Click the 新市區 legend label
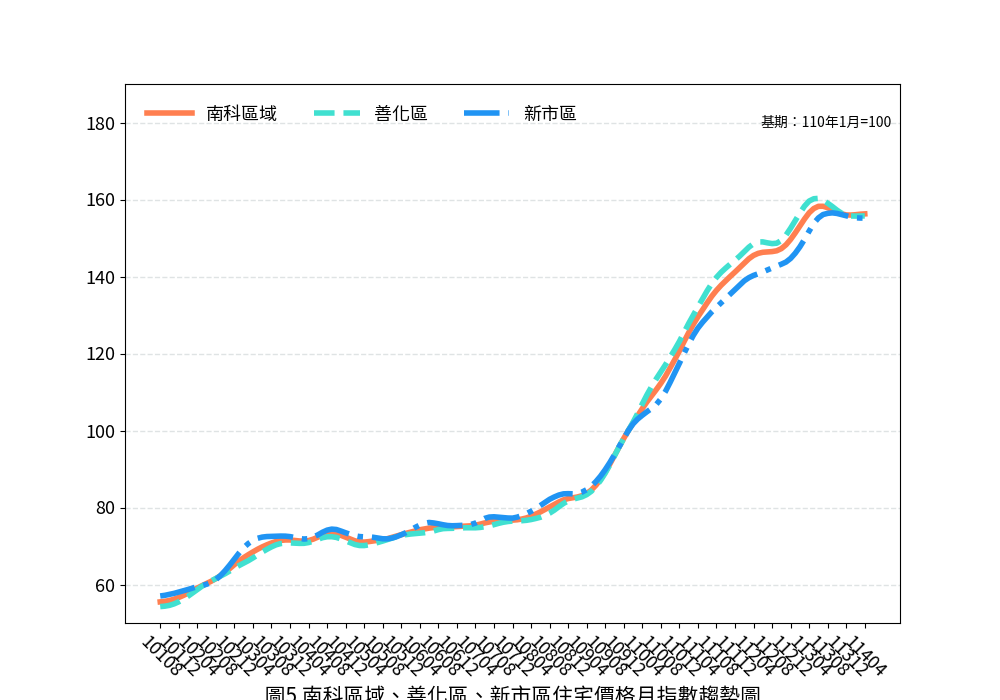 tap(550, 113)
